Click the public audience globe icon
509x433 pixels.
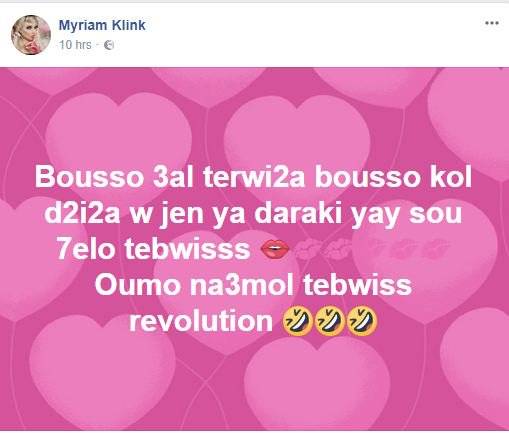pyautogui.click(x=109, y=45)
